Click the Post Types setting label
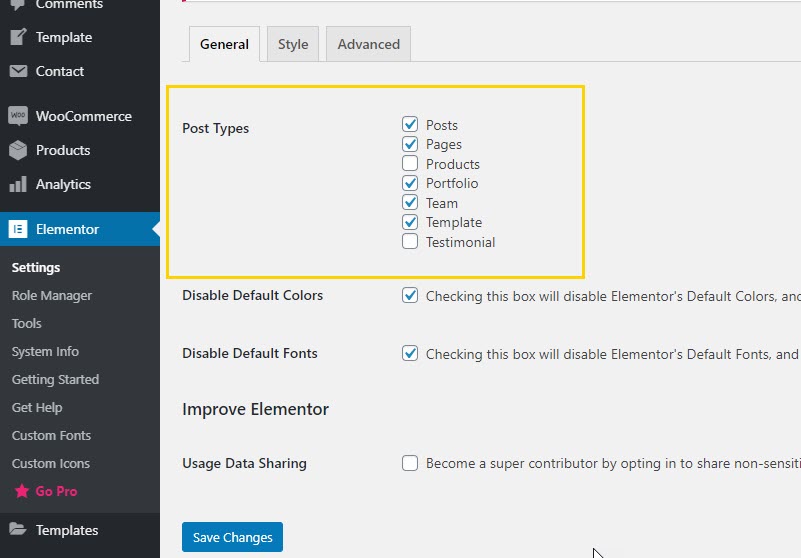The height and width of the screenshot is (558, 801). point(216,128)
